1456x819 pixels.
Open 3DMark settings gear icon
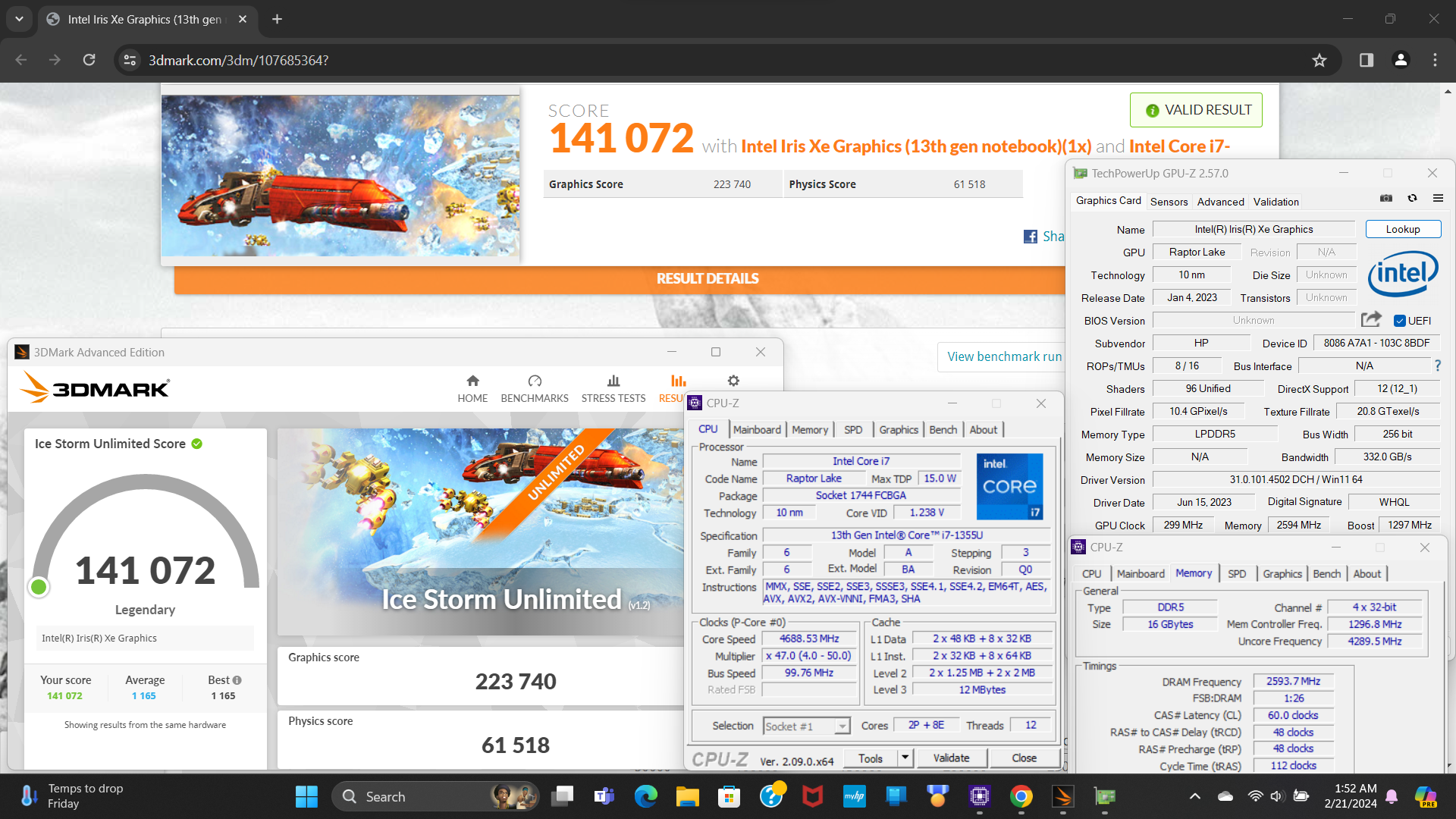(x=733, y=381)
